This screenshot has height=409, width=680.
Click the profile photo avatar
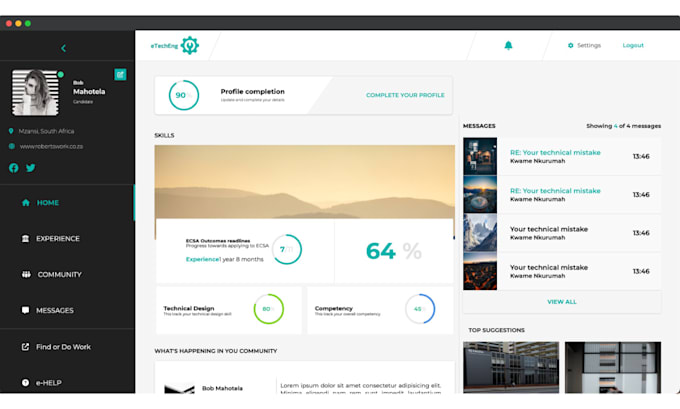(x=35, y=92)
